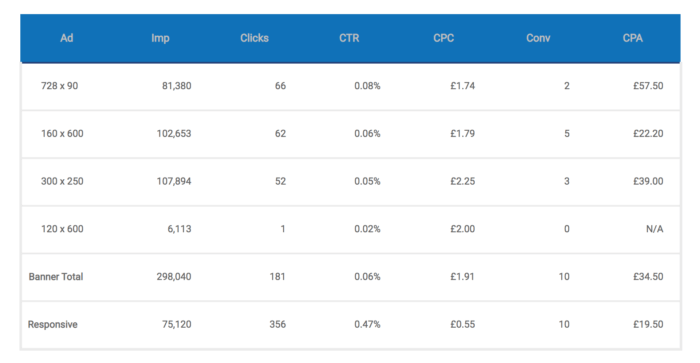Click the Ad column header
700x363 pixels.
pos(67,38)
